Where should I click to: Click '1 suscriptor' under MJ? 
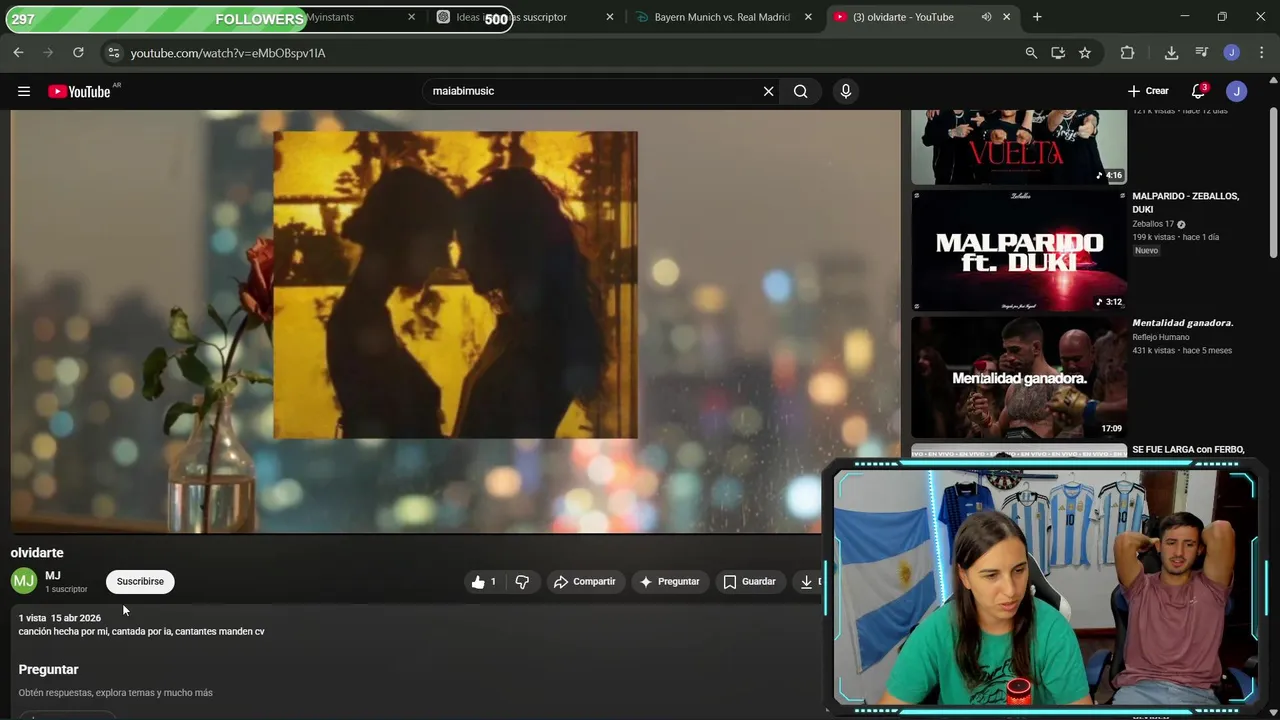click(66, 590)
